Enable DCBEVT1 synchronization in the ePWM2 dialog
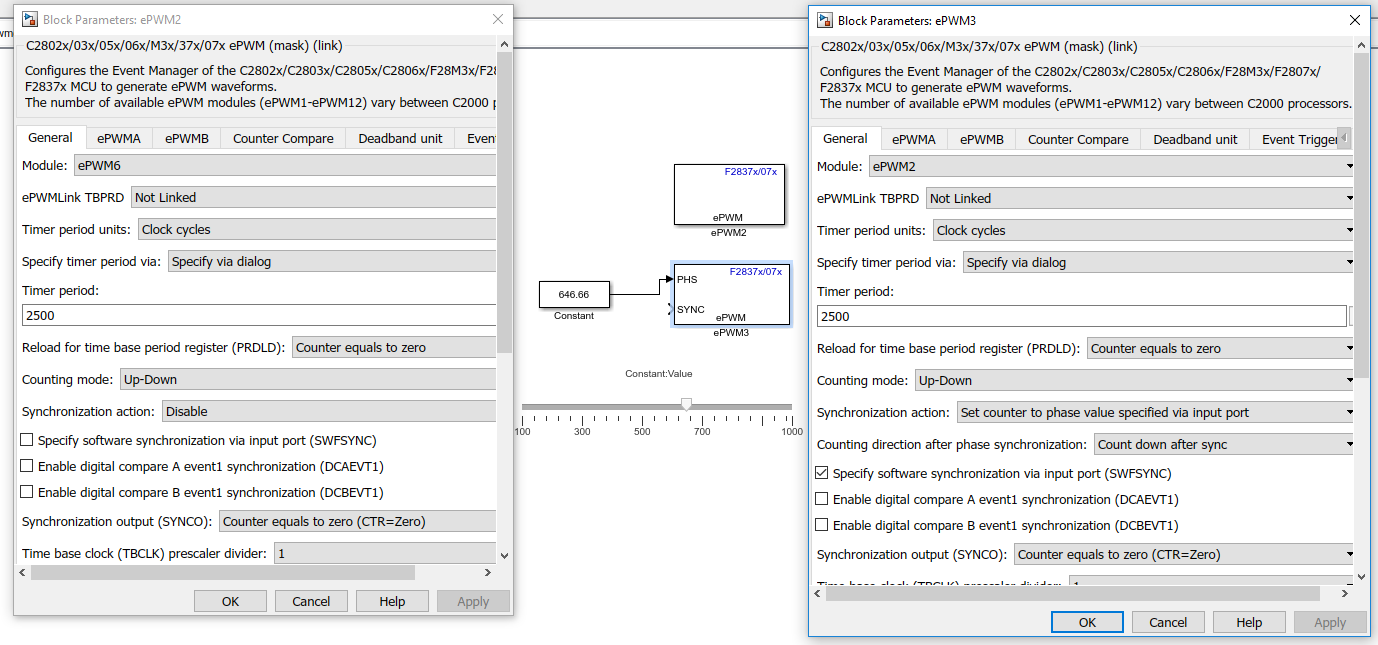 (27, 492)
